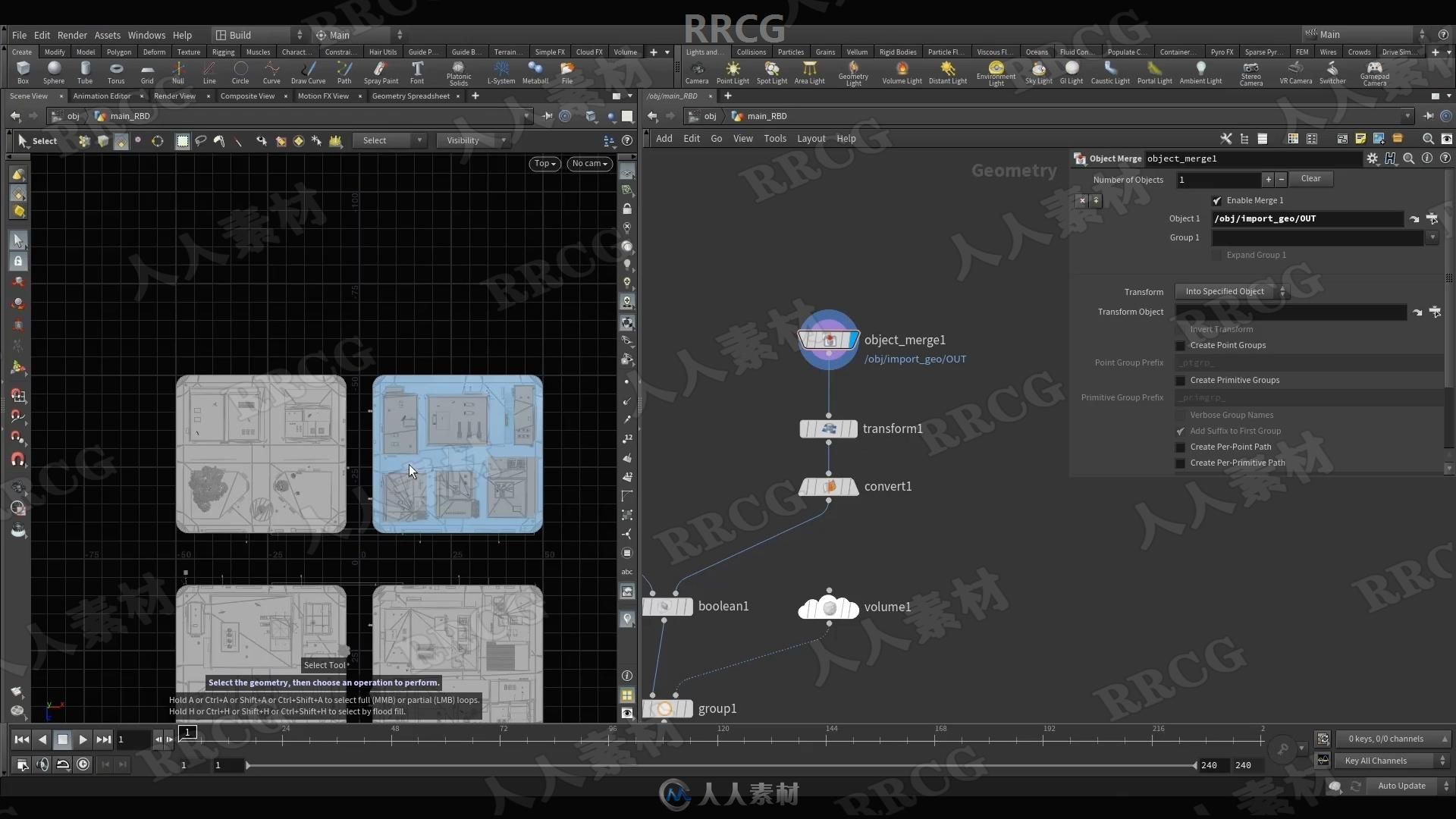Toggle Create Point Groups checkbox
Viewport: 1456px width, 819px height.
[x=1180, y=345]
